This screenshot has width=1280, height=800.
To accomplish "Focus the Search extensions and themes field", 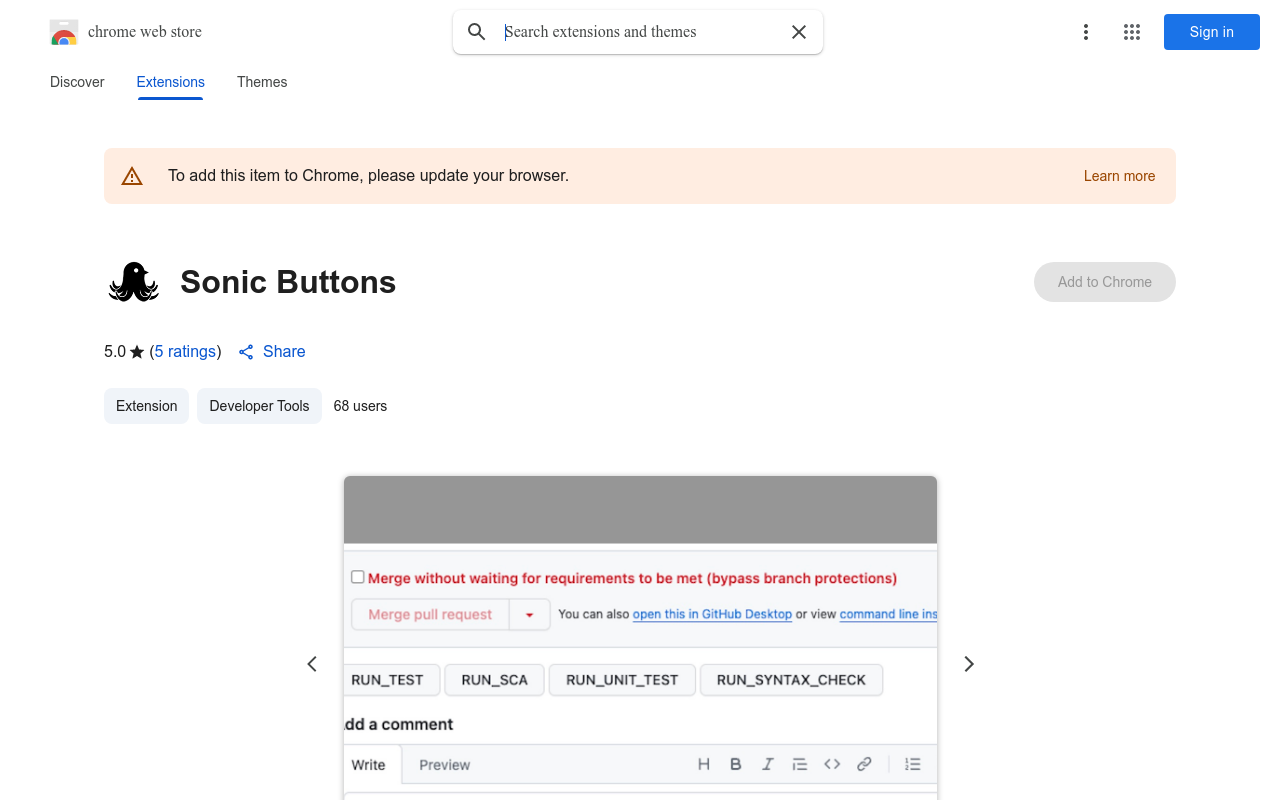I will 640,32.
